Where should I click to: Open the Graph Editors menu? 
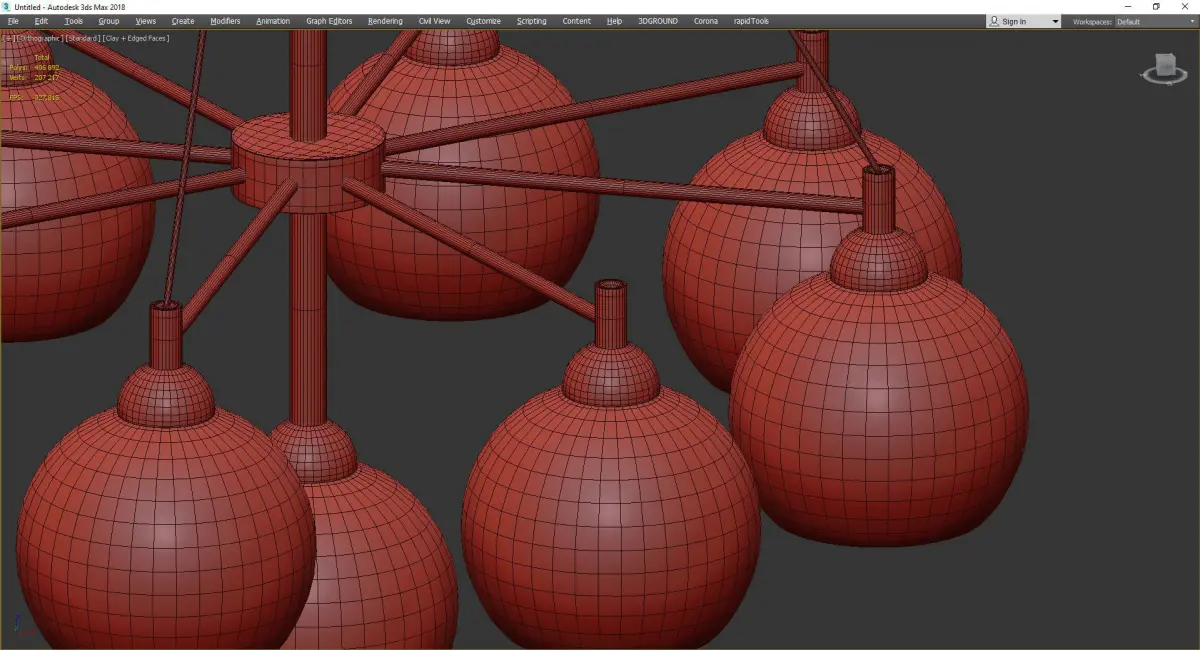tap(329, 21)
